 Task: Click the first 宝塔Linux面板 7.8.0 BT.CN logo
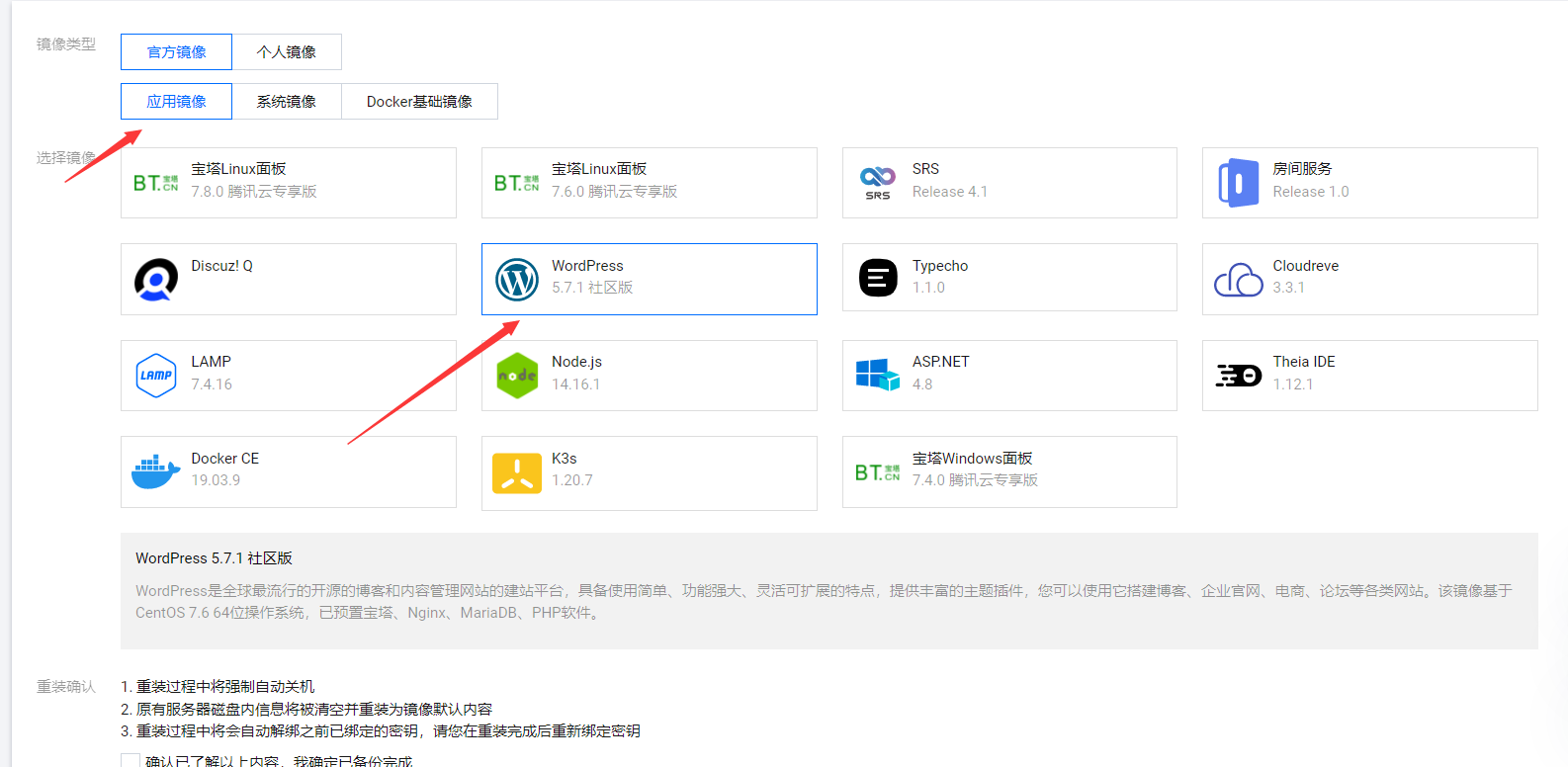(x=156, y=183)
